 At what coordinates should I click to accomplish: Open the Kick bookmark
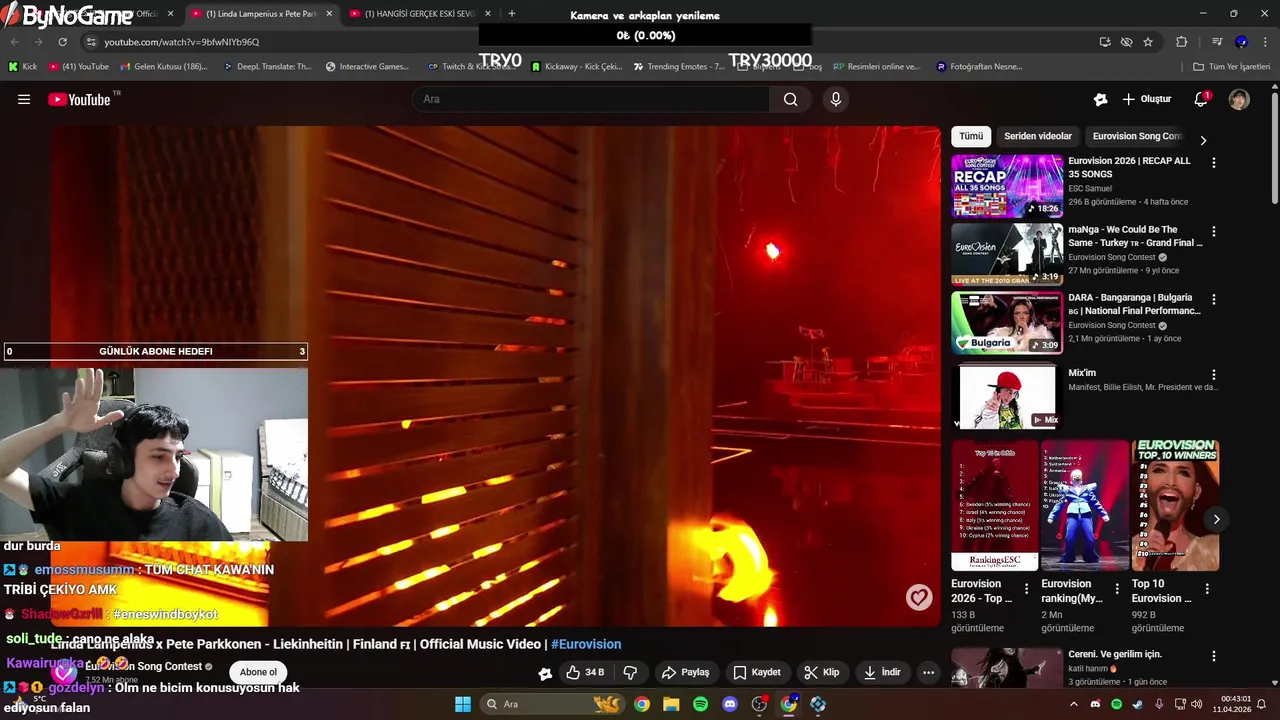[23, 67]
